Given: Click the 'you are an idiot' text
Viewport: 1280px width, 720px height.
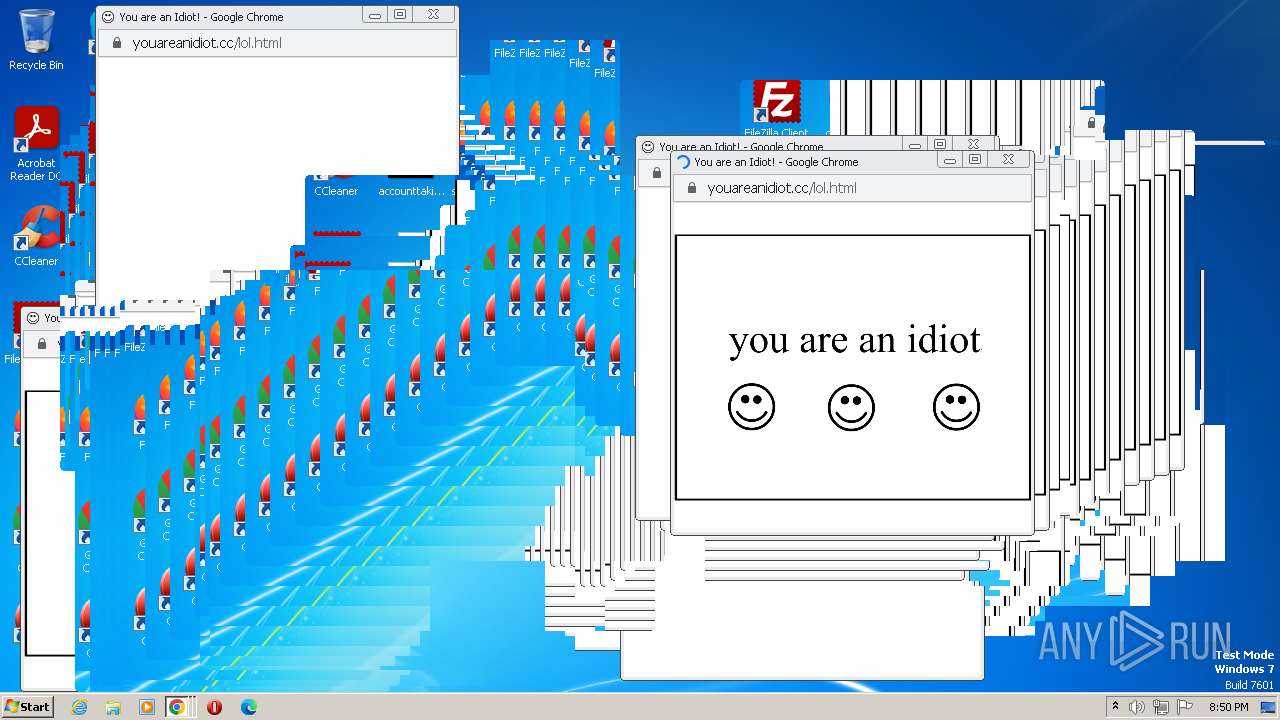Looking at the screenshot, I should [855, 340].
